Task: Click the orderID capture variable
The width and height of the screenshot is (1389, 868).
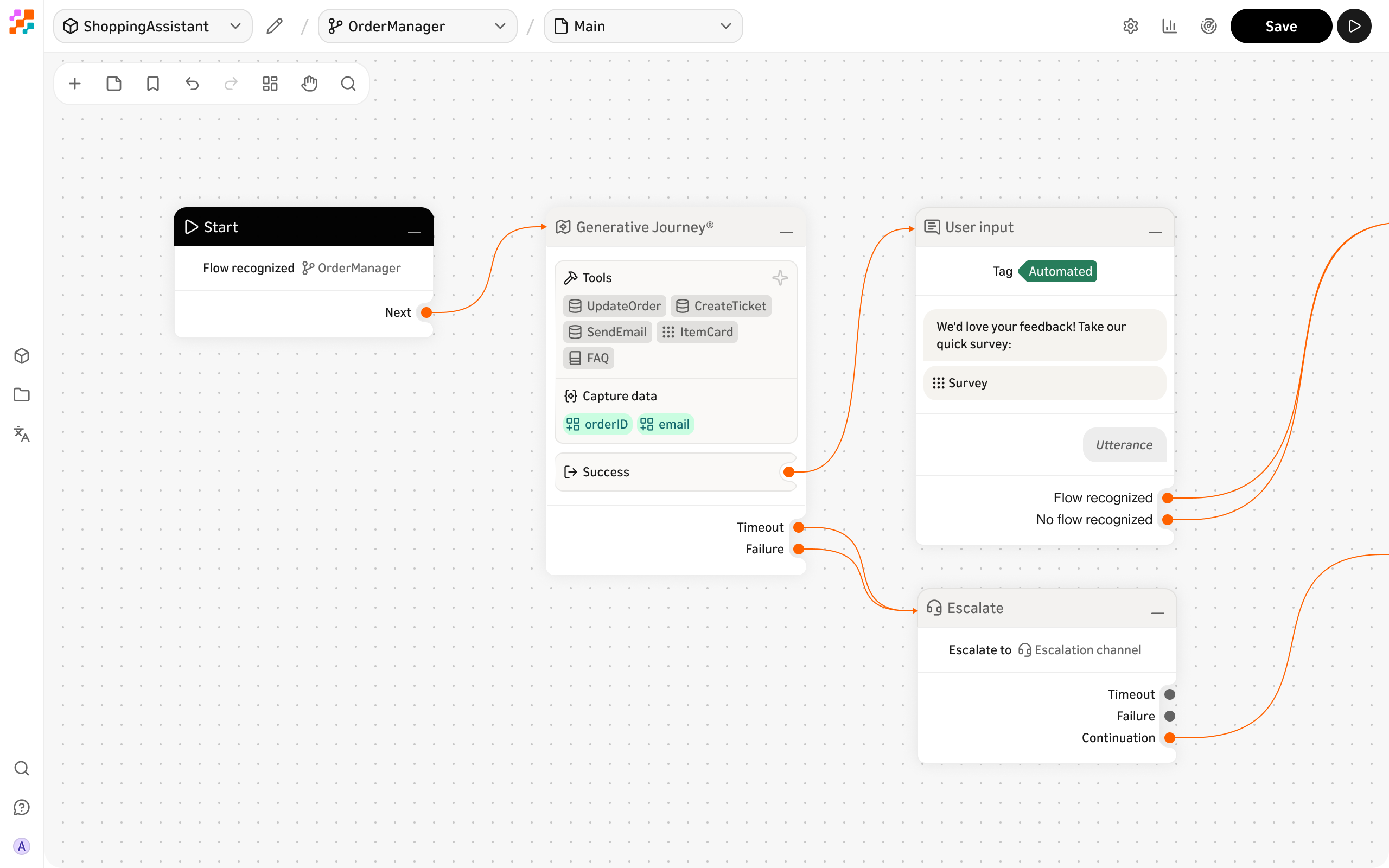Action: pyautogui.click(x=597, y=424)
